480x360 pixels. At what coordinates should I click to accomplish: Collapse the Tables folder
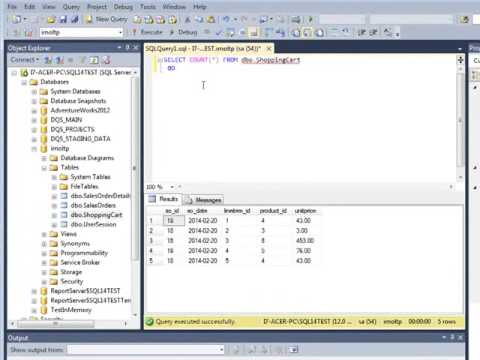pos(44,168)
